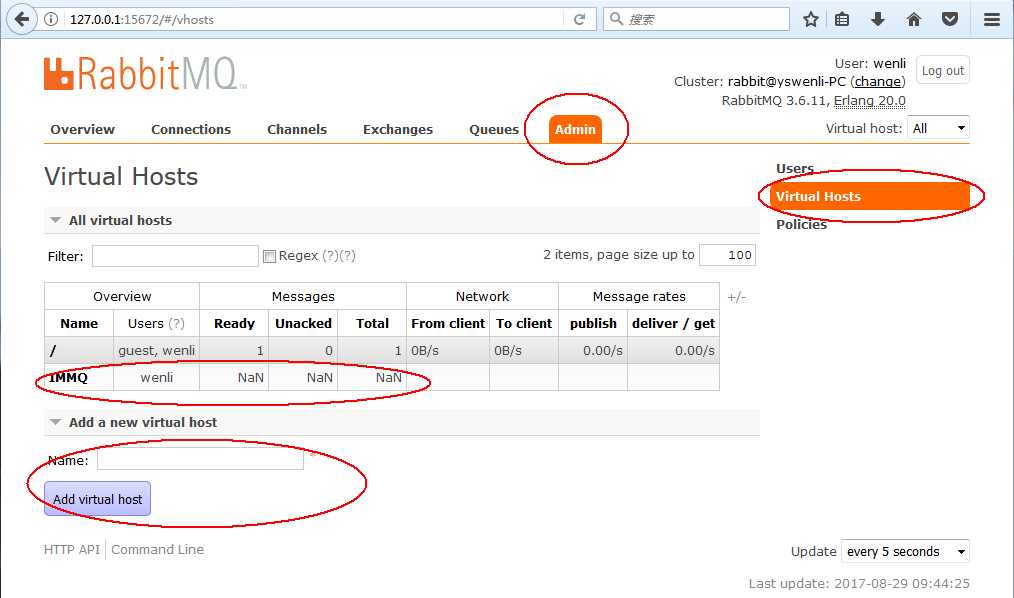Click the magnifier icon in the search box
1014x598 pixels.
(616, 19)
